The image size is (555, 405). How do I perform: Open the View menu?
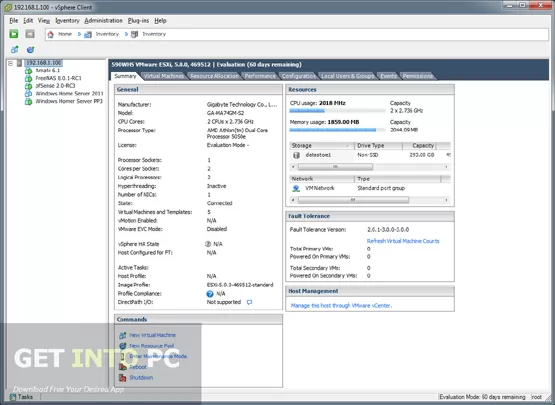tap(44, 21)
